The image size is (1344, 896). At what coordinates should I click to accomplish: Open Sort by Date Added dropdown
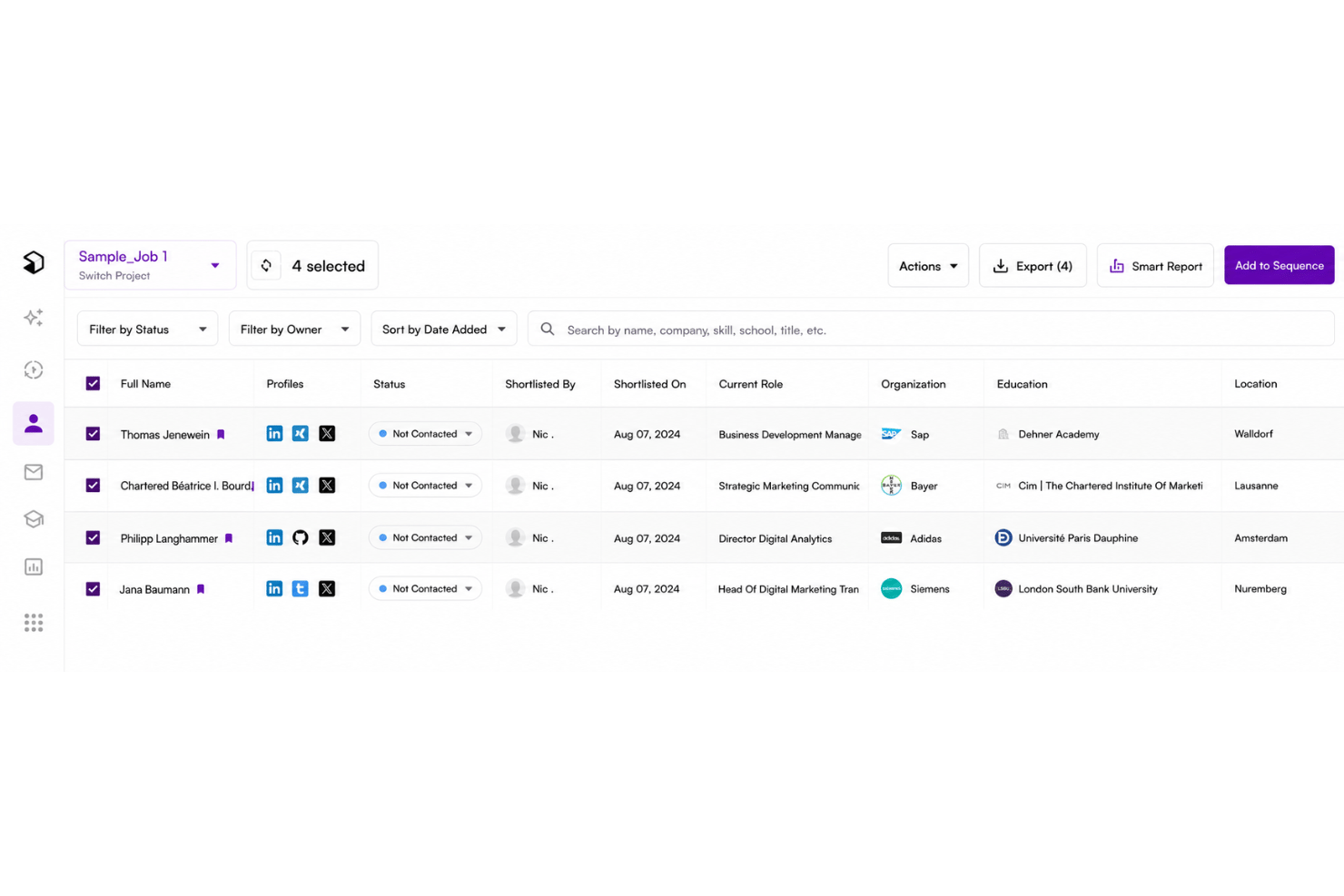[x=444, y=329]
